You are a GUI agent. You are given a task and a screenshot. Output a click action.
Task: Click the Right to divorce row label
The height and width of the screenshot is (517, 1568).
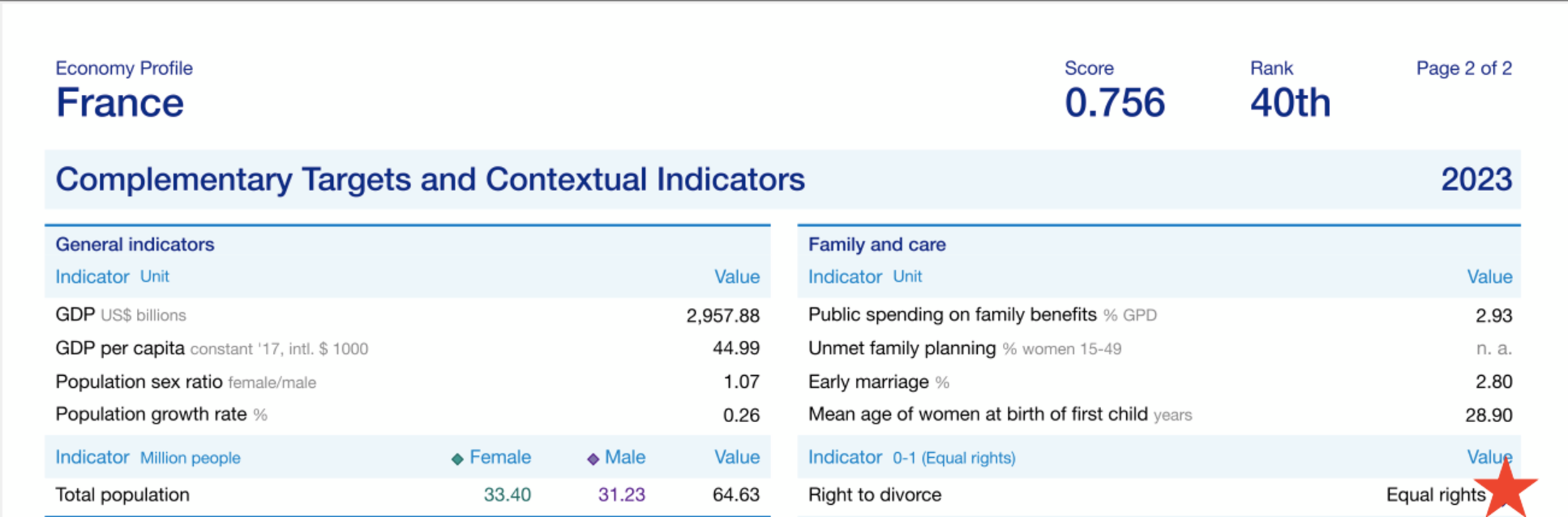pos(875,494)
